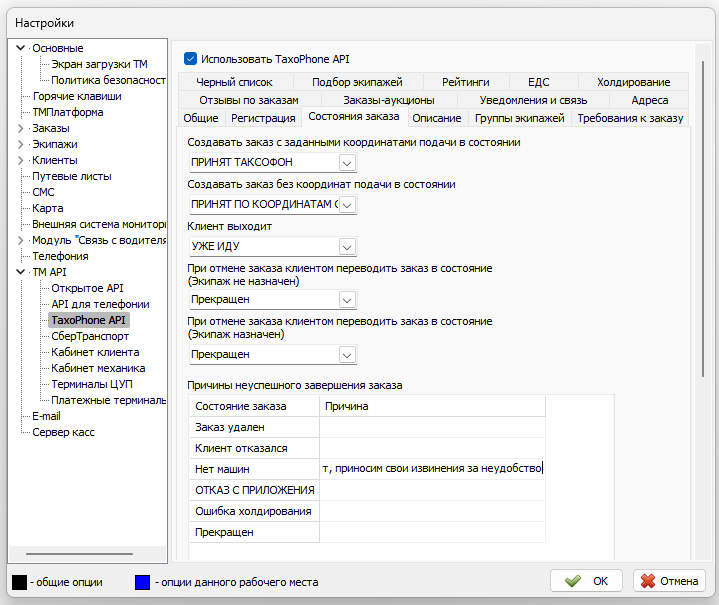Select API для телефонии tree item
The image size is (719, 605).
pyautogui.click(x=100, y=304)
